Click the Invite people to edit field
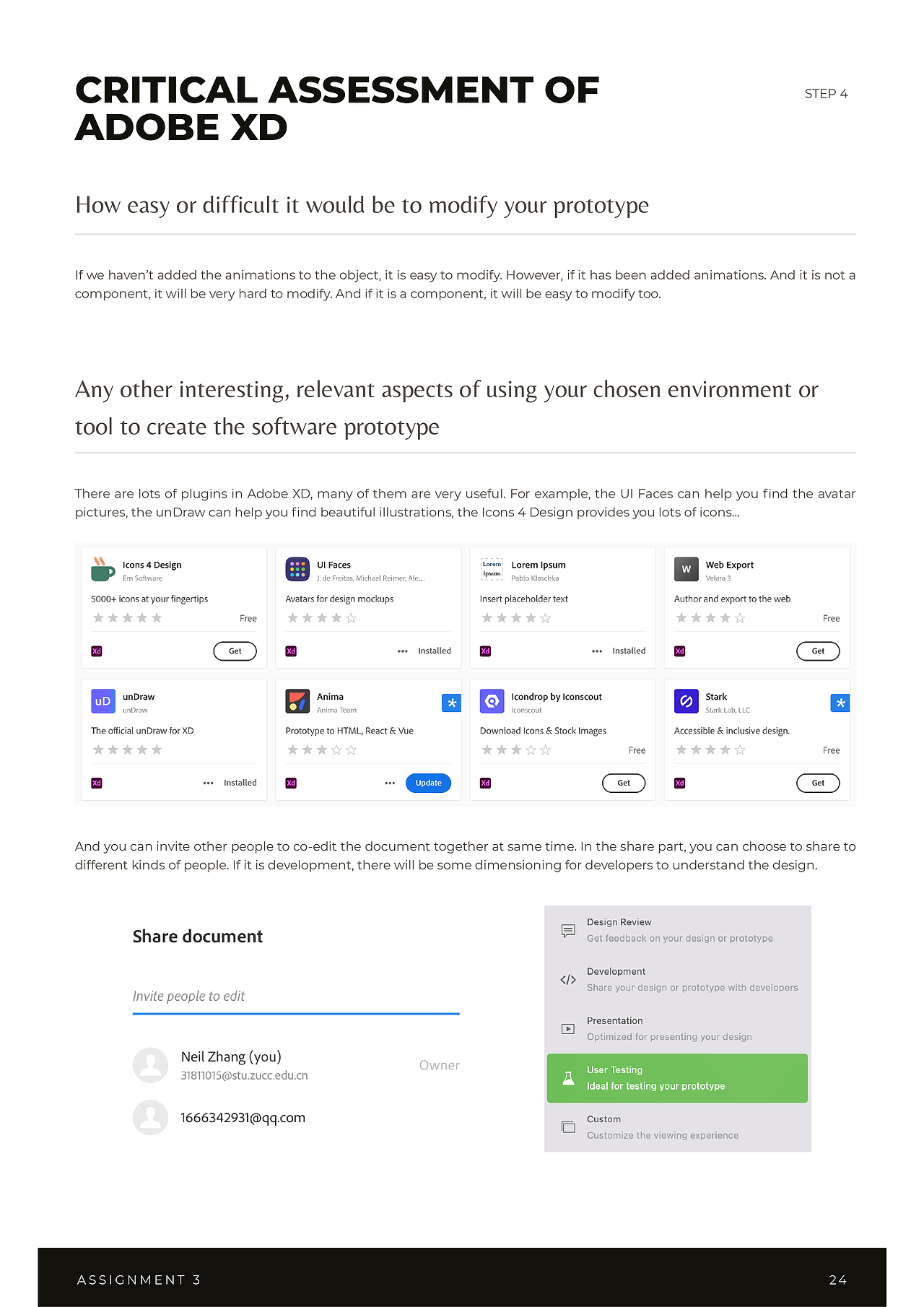Image resolution: width=924 pixels, height=1307 pixels. coord(296,996)
